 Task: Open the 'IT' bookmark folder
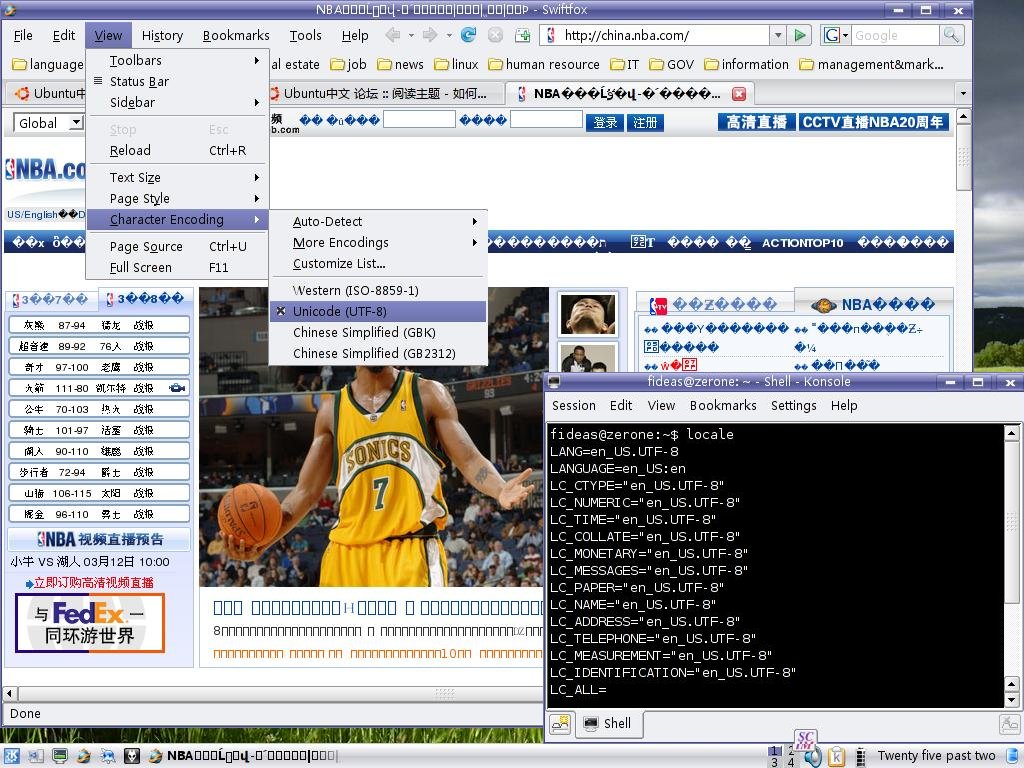(x=624, y=65)
